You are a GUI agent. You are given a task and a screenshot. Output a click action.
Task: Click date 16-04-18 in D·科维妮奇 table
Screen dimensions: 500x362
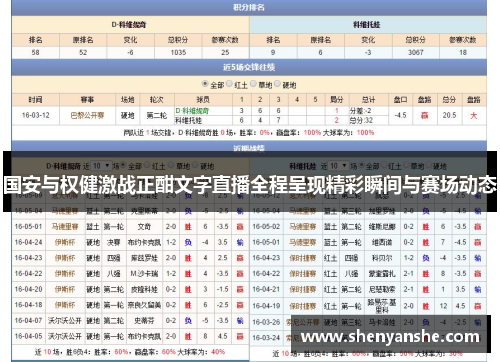[x=29, y=305]
